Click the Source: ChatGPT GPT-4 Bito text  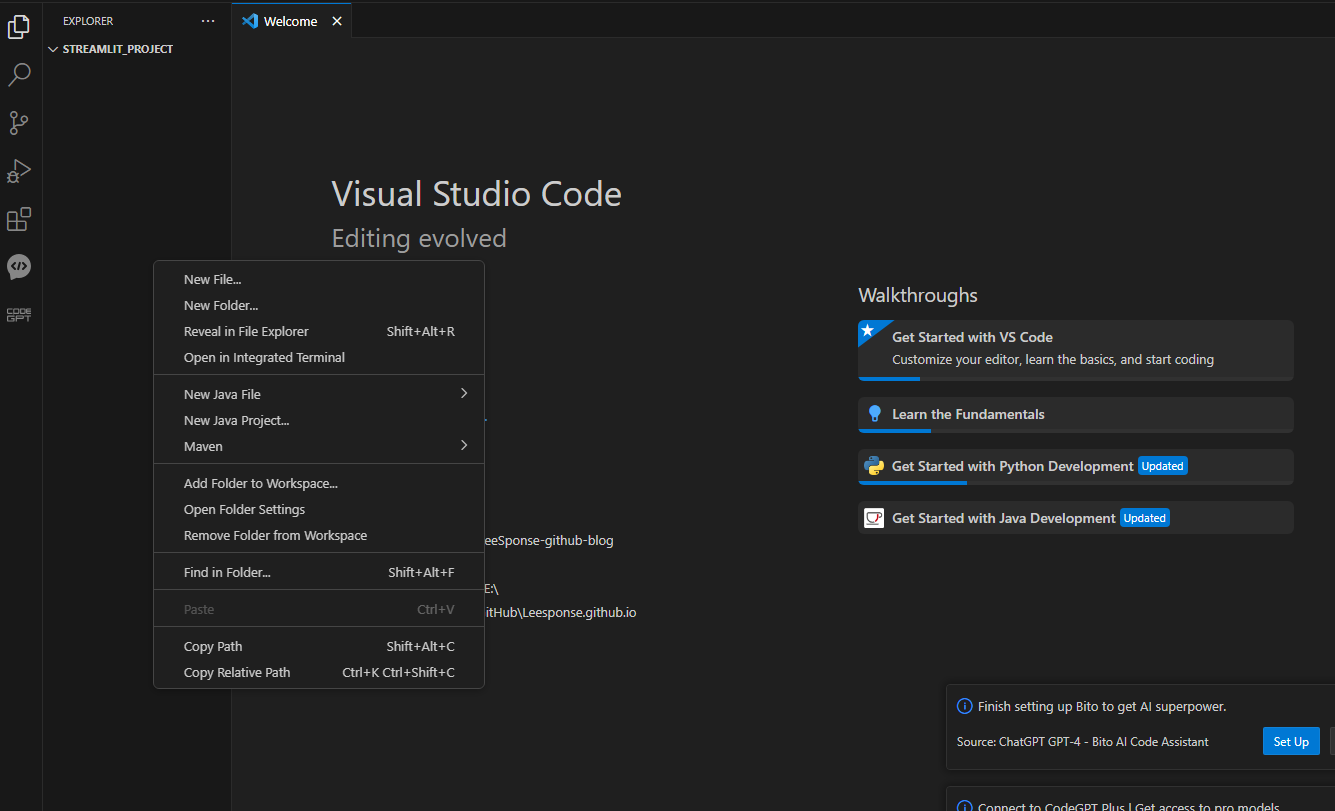point(1083,742)
